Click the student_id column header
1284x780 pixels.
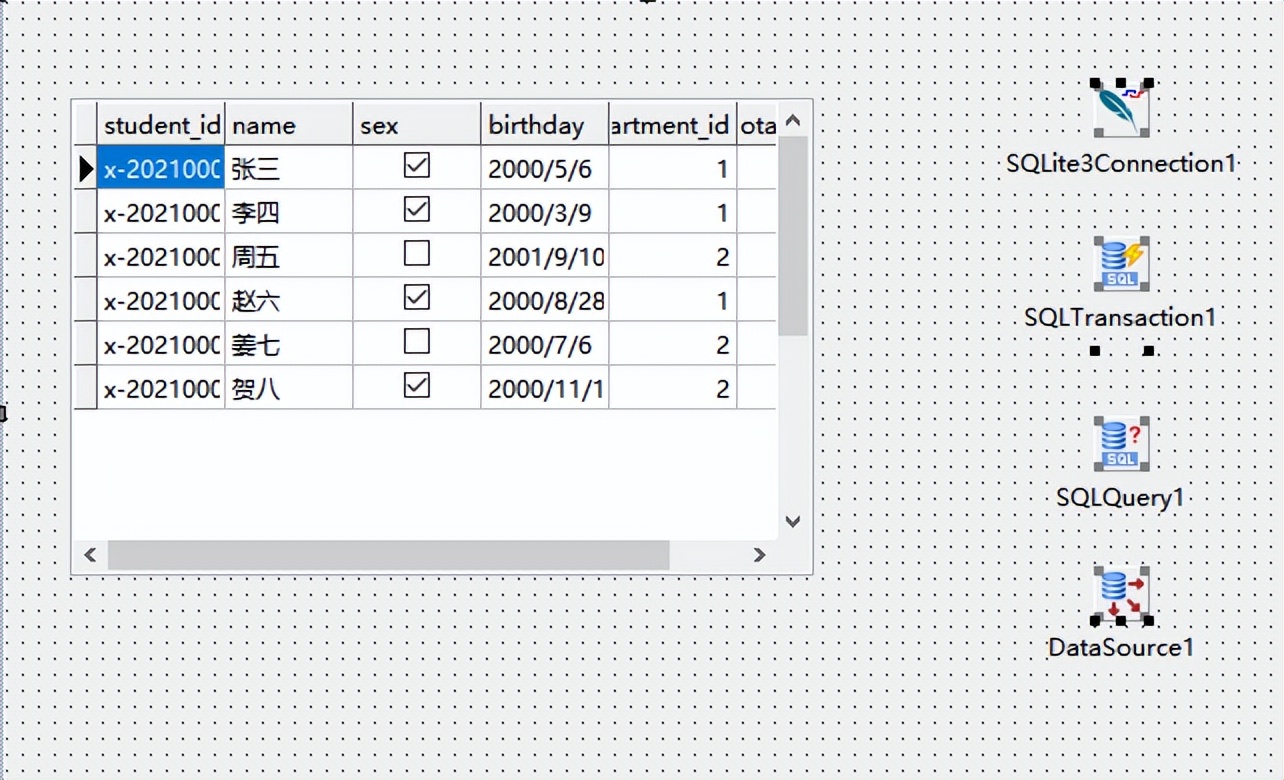(x=162, y=123)
